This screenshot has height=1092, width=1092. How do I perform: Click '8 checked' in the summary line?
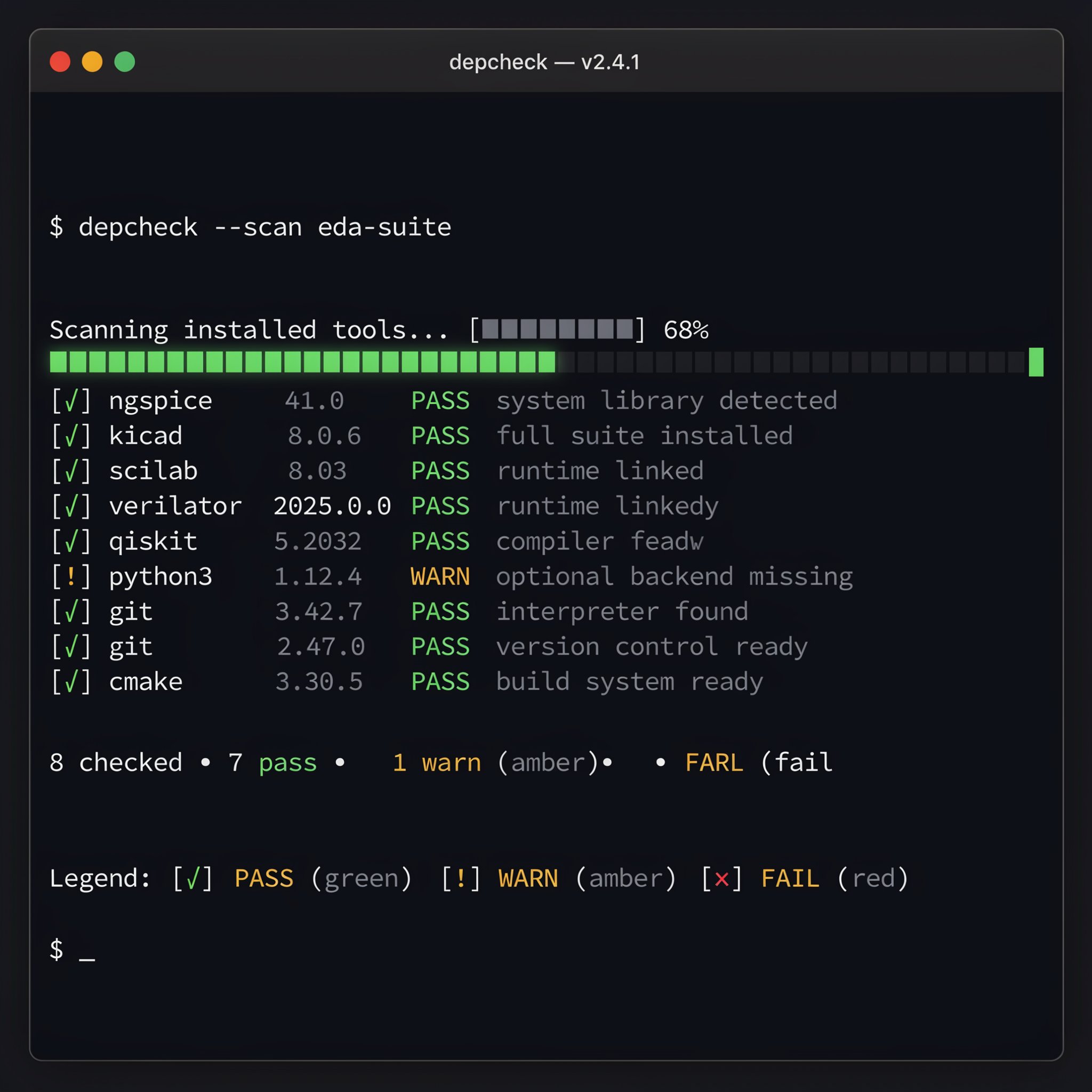tap(116, 763)
